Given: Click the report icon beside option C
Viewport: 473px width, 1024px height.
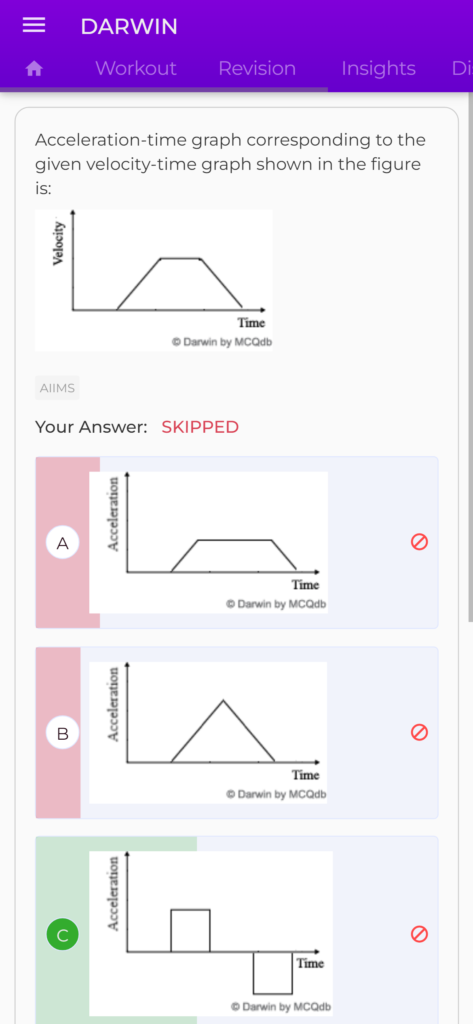Looking at the screenshot, I should [x=419, y=935].
